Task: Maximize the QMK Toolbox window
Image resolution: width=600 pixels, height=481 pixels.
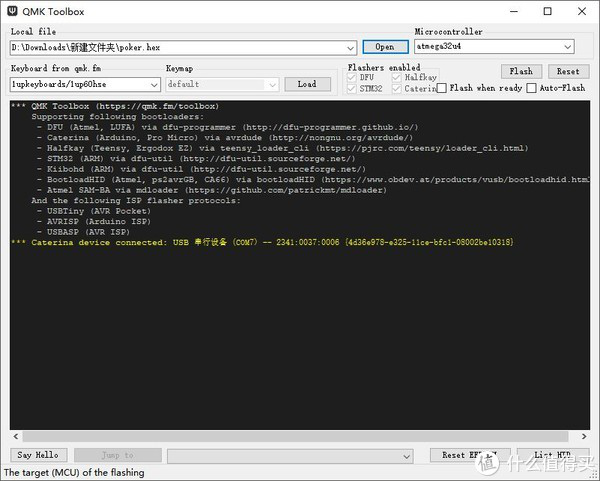Action: point(548,11)
